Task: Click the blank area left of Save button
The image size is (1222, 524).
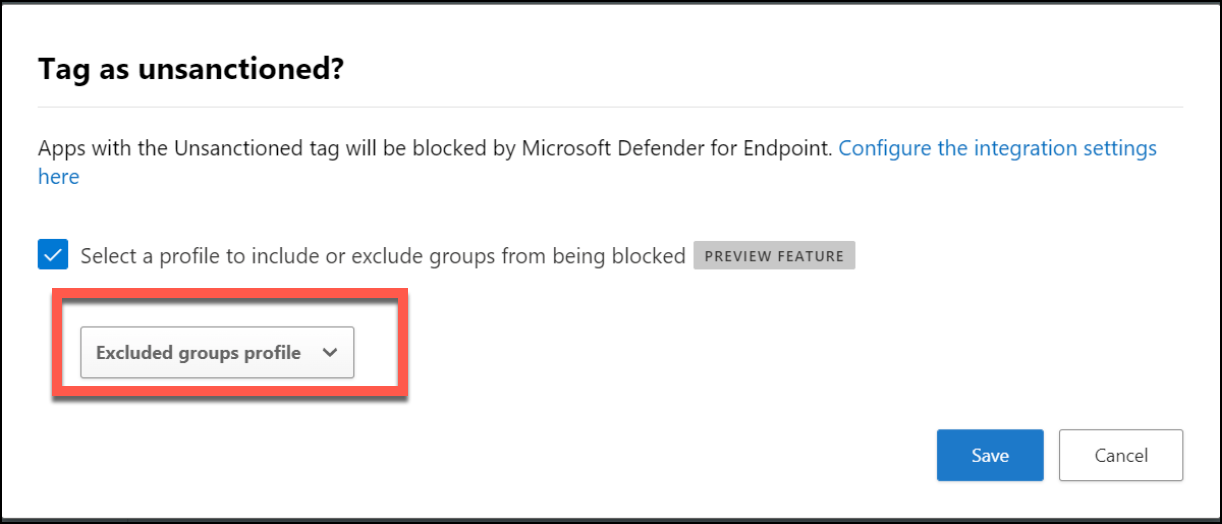Action: click(660, 455)
